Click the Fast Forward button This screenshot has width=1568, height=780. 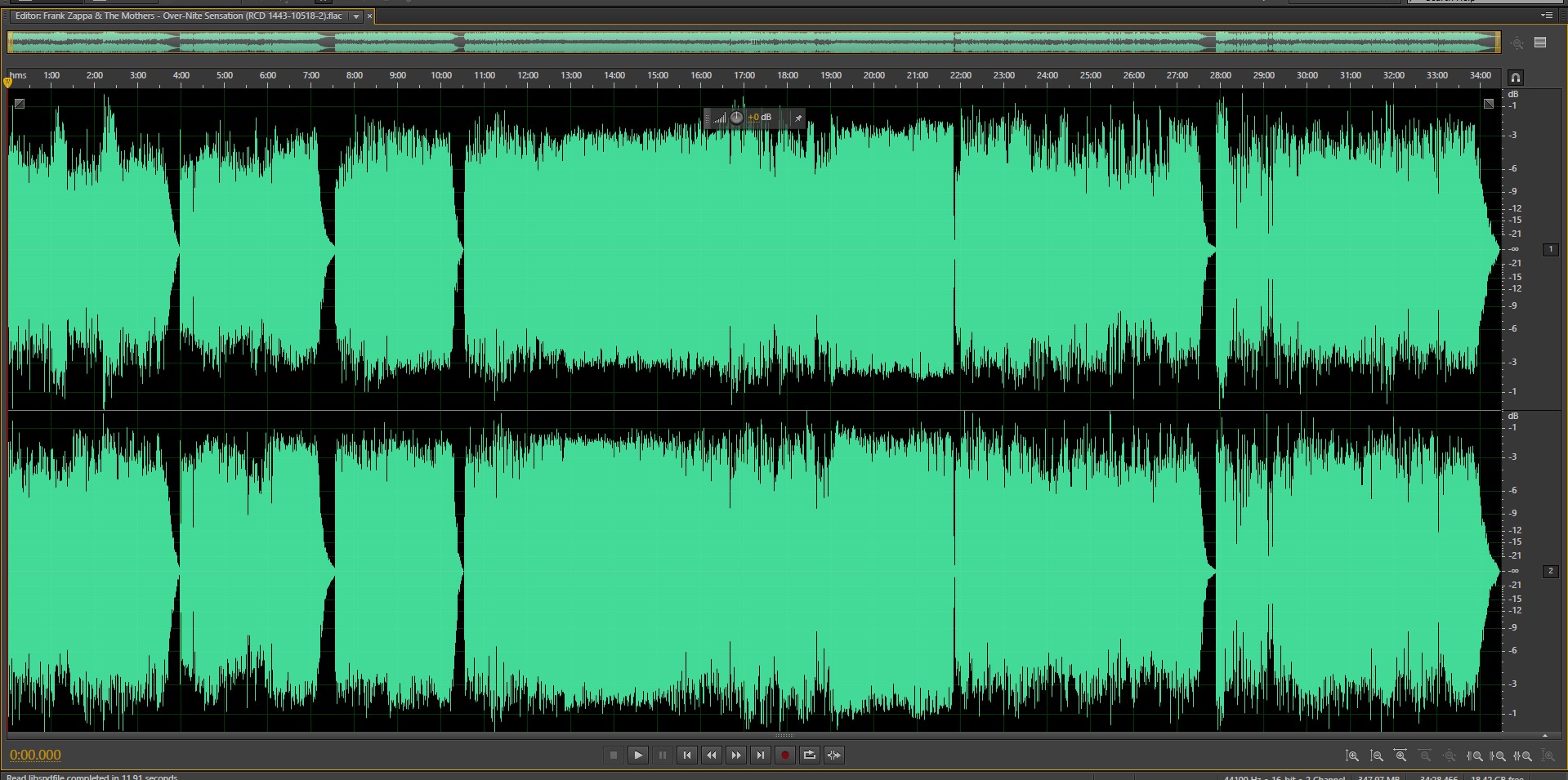pos(736,755)
